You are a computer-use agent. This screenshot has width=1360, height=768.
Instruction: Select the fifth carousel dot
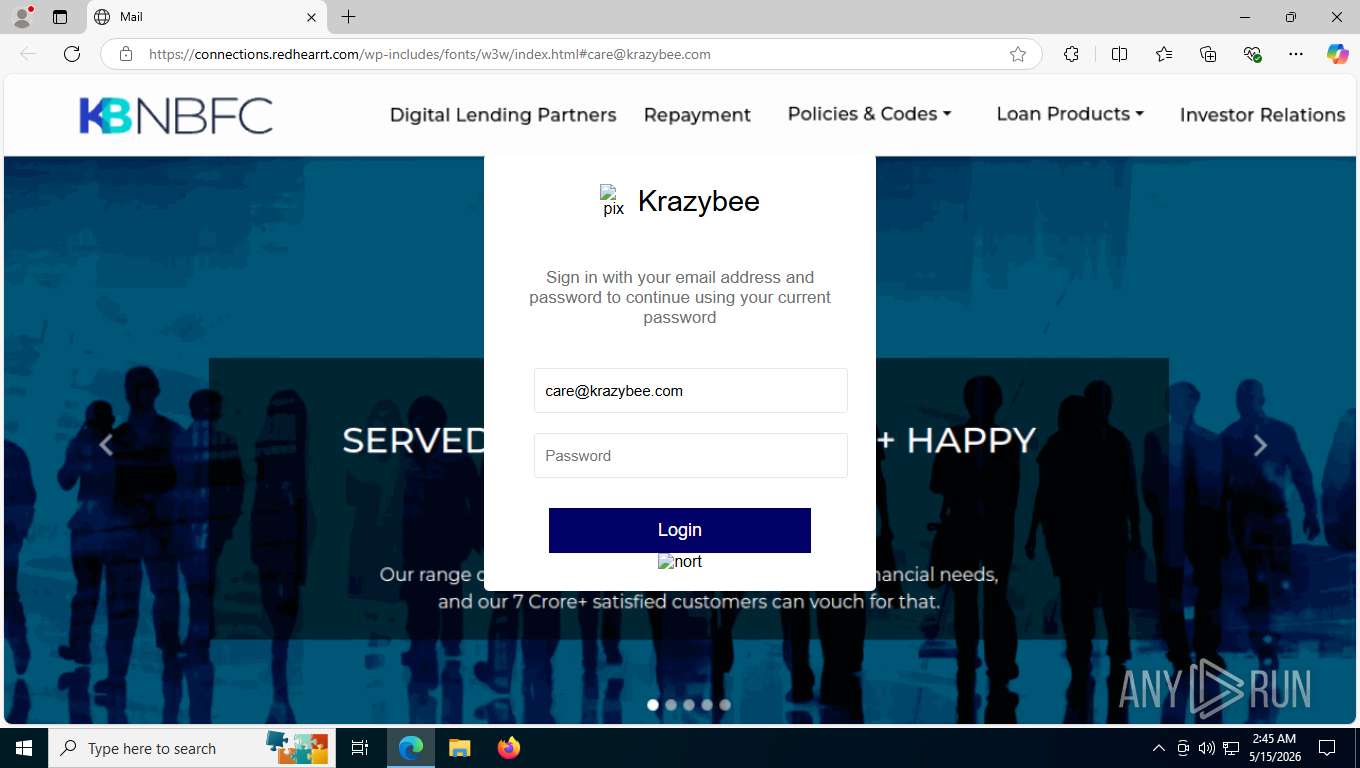[x=725, y=705]
